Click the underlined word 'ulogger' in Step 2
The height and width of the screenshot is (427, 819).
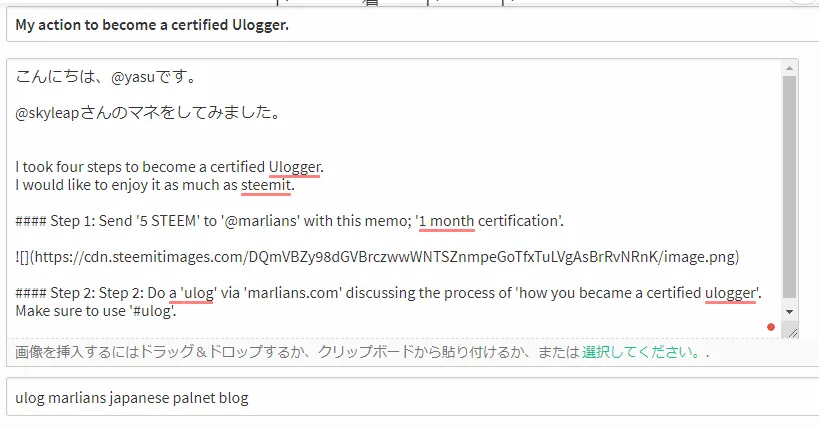tap(730, 293)
